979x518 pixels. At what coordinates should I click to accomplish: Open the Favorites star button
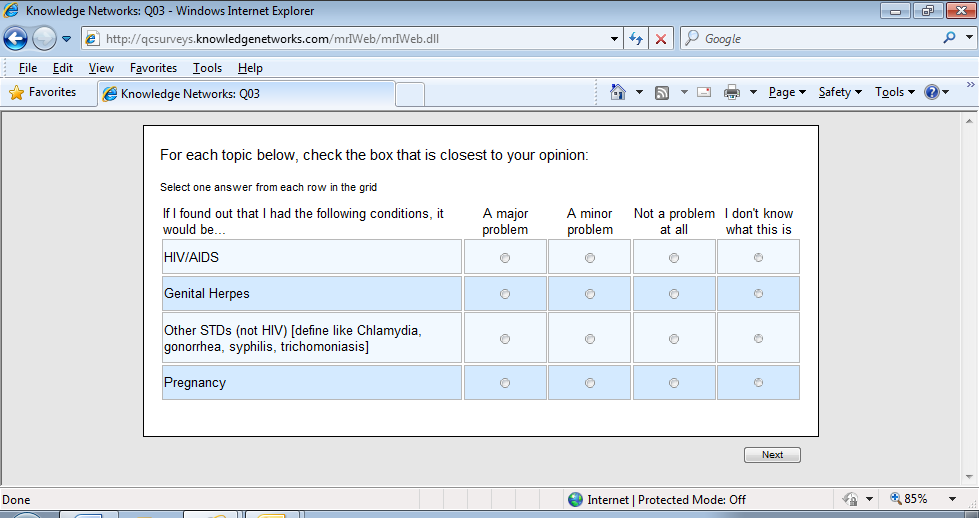pos(42,92)
